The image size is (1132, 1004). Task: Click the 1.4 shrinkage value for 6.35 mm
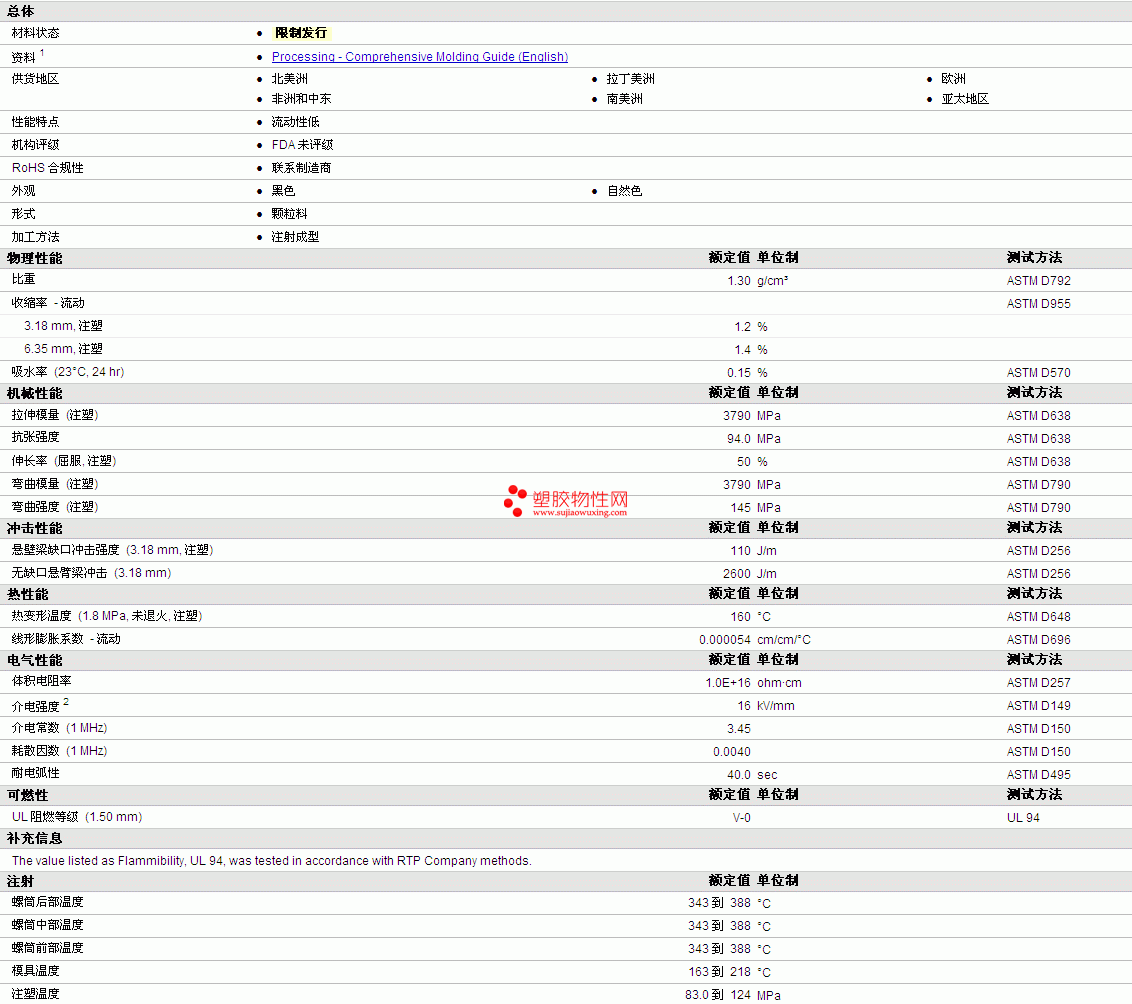pyautogui.click(x=742, y=350)
